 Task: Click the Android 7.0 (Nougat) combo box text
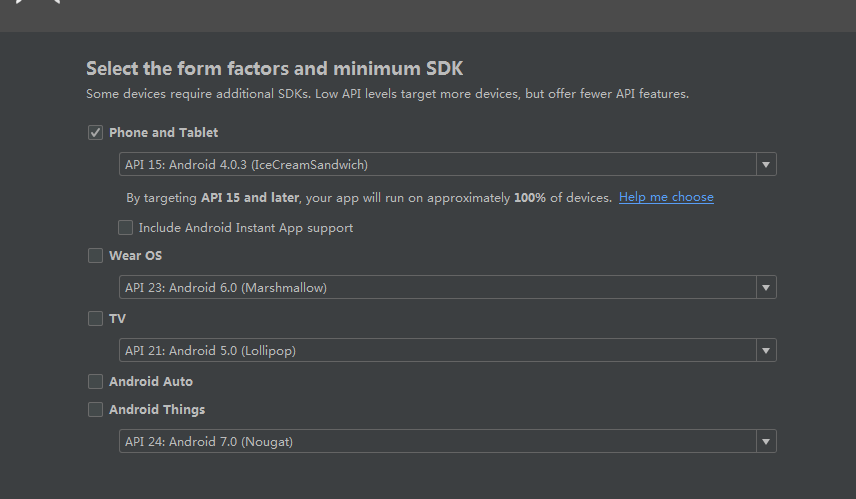coord(209,442)
